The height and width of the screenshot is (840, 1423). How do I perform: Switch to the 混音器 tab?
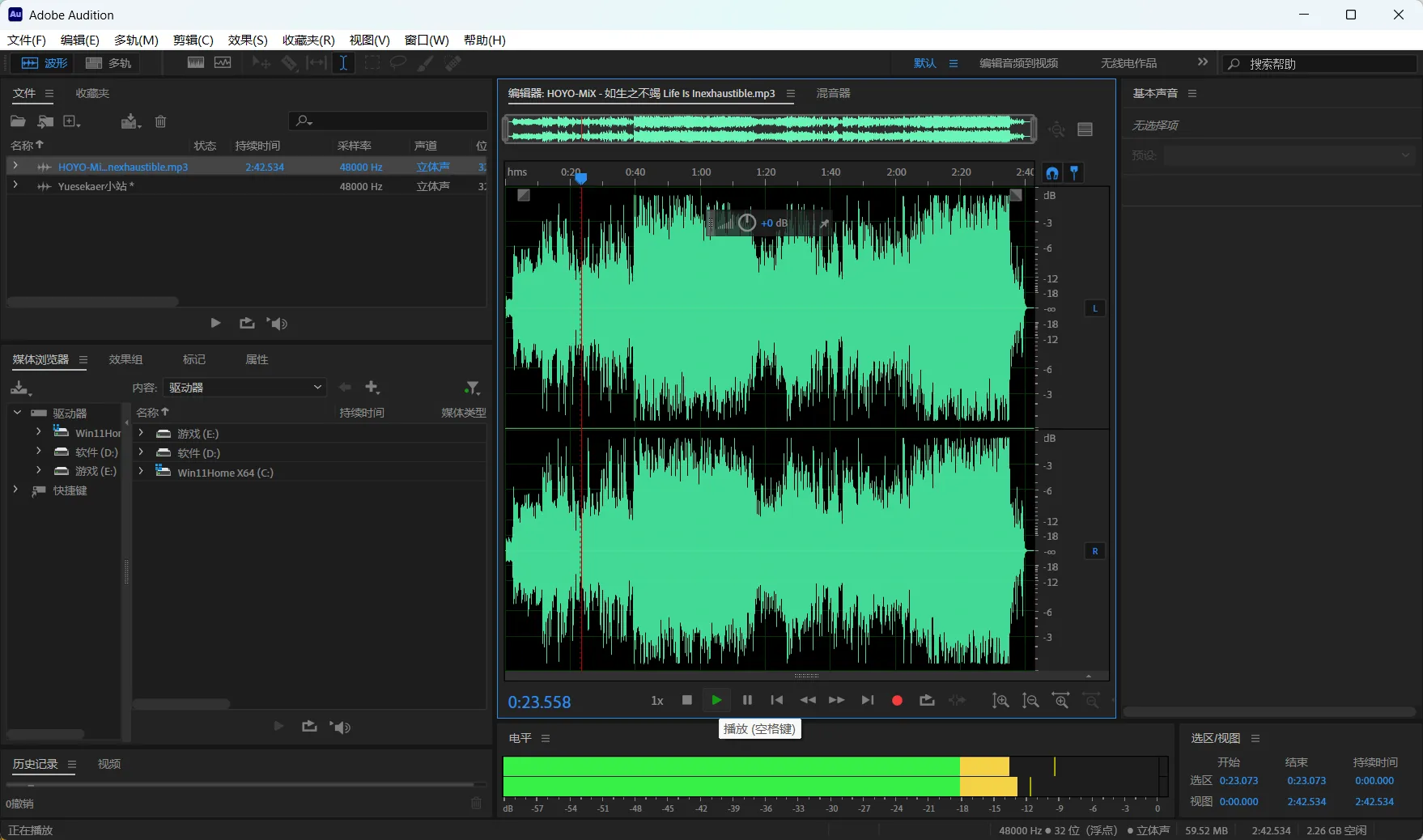tap(833, 93)
